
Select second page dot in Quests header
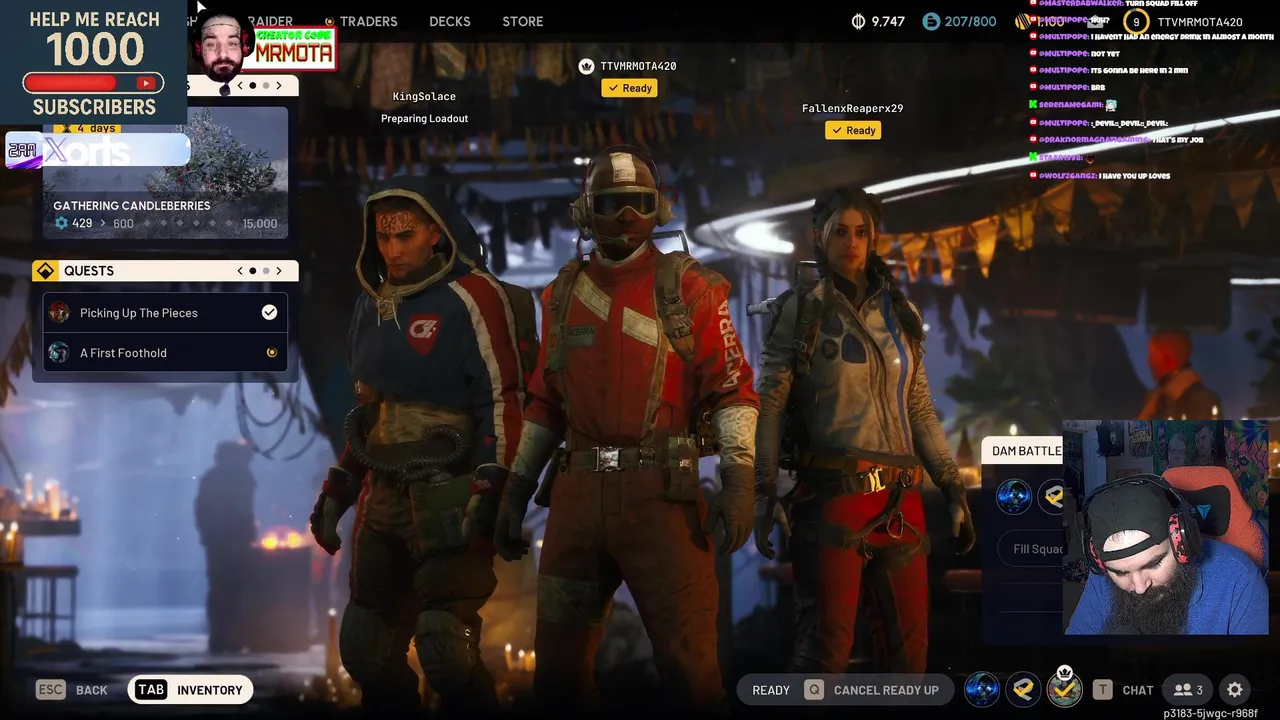pos(266,271)
